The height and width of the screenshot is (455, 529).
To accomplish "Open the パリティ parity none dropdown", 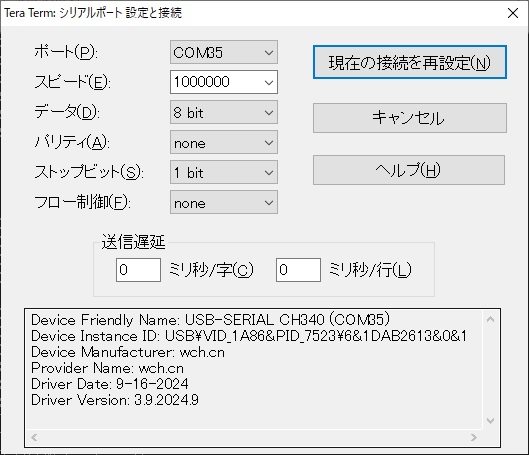I will (224, 142).
